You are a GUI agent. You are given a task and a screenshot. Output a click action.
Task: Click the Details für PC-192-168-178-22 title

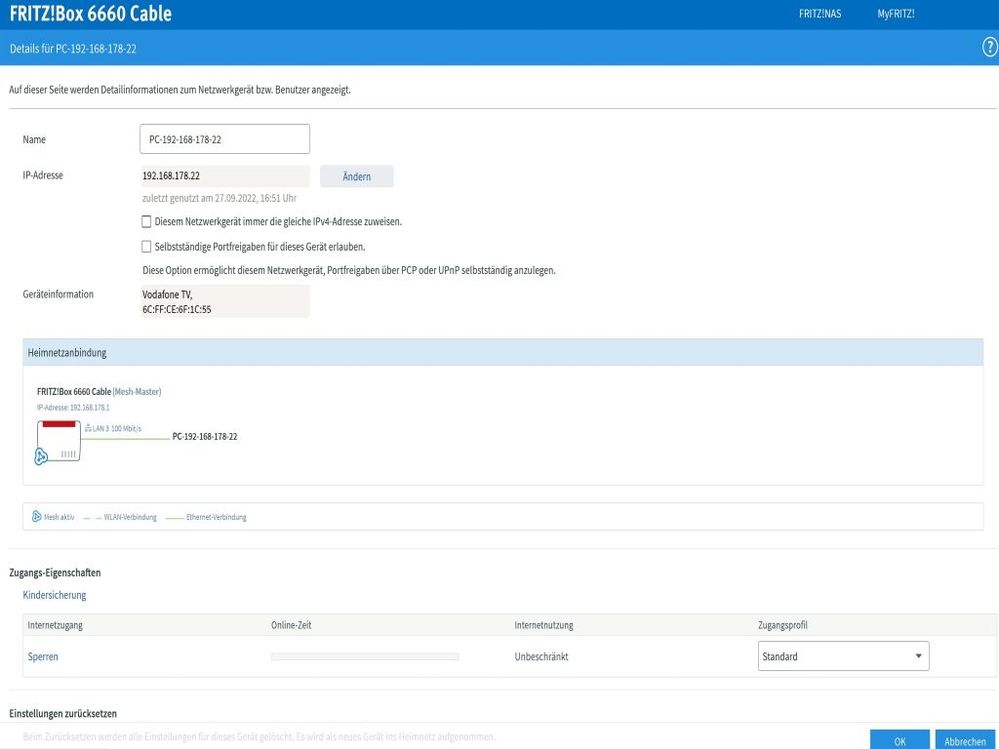[x=73, y=48]
